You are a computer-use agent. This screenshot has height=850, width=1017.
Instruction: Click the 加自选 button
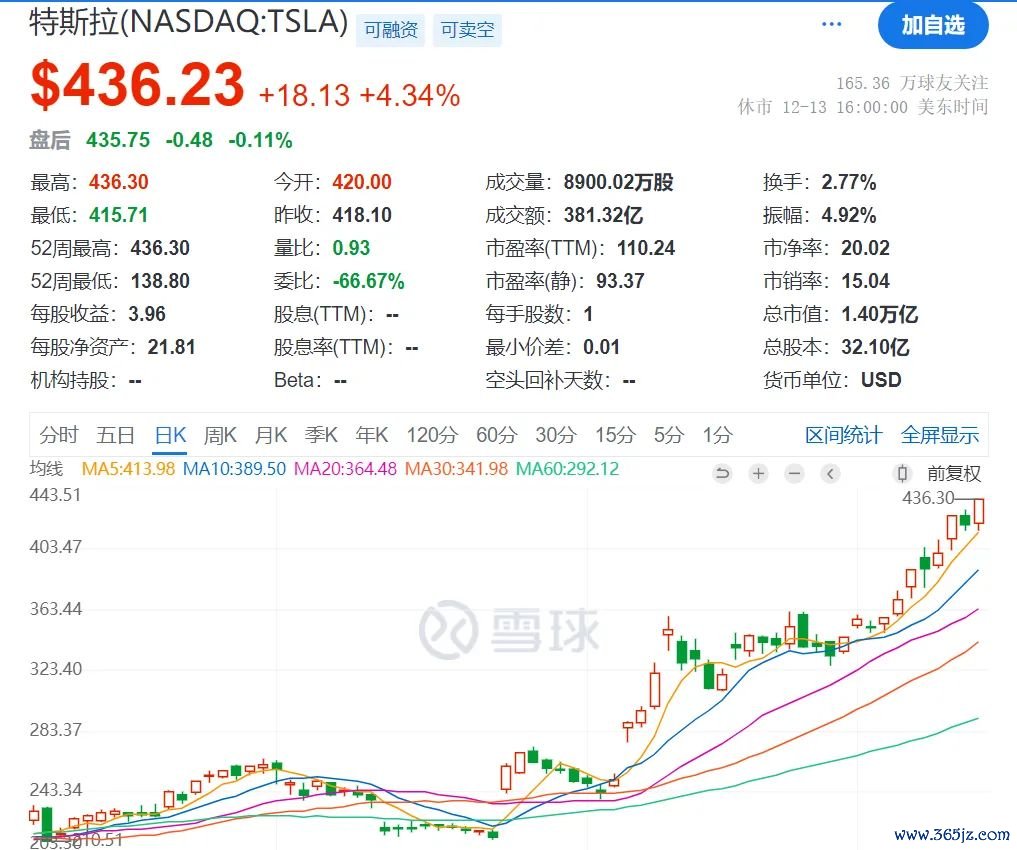point(933,25)
